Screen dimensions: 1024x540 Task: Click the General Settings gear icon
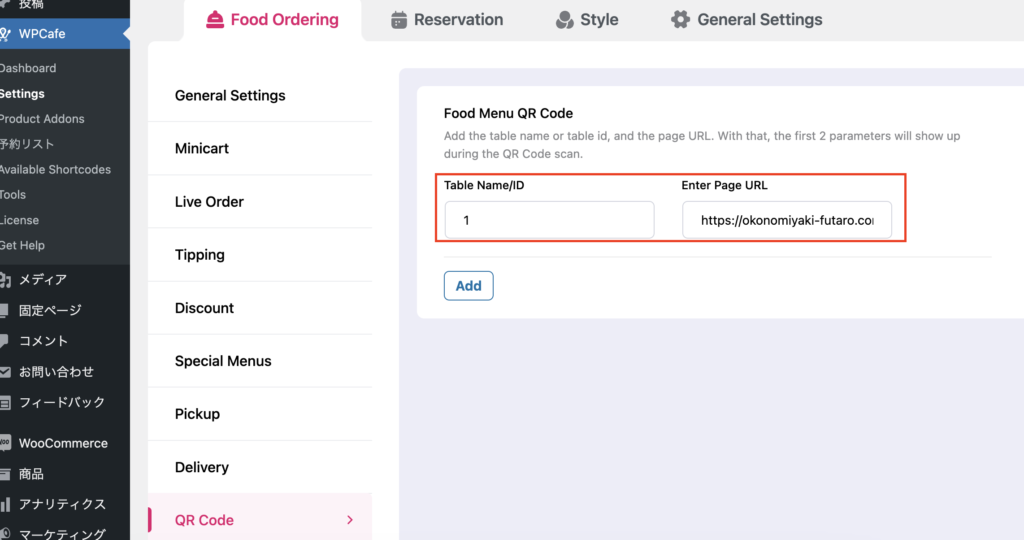point(681,19)
